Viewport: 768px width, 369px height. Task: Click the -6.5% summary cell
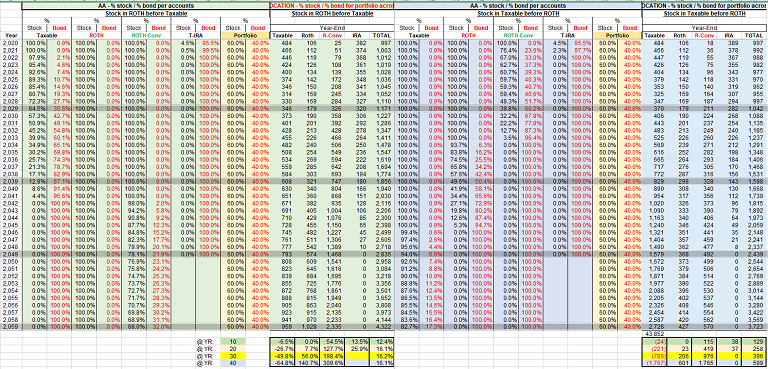pos(283,341)
